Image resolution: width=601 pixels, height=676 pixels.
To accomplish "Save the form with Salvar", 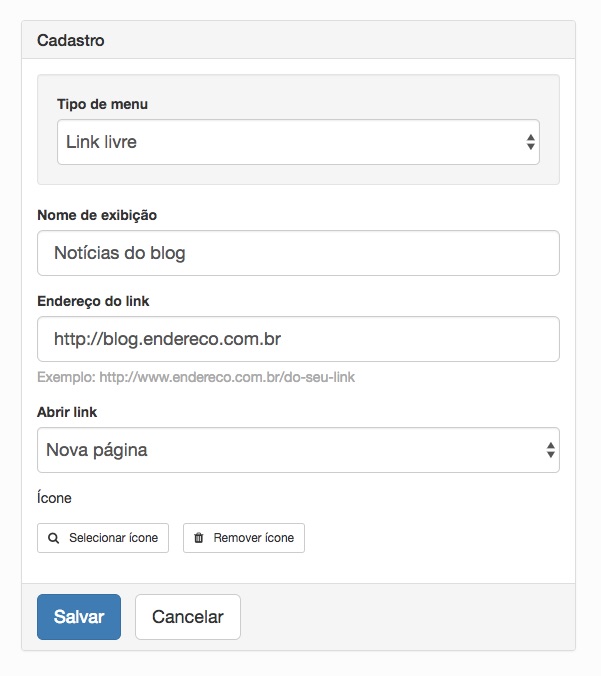I will (79, 617).
